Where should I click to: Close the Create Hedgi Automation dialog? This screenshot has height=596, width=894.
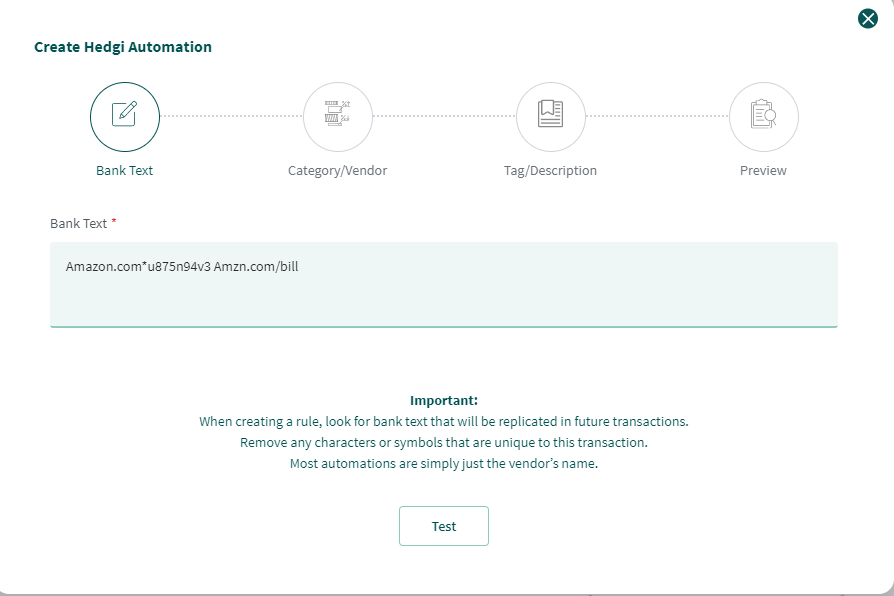click(x=868, y=19)
